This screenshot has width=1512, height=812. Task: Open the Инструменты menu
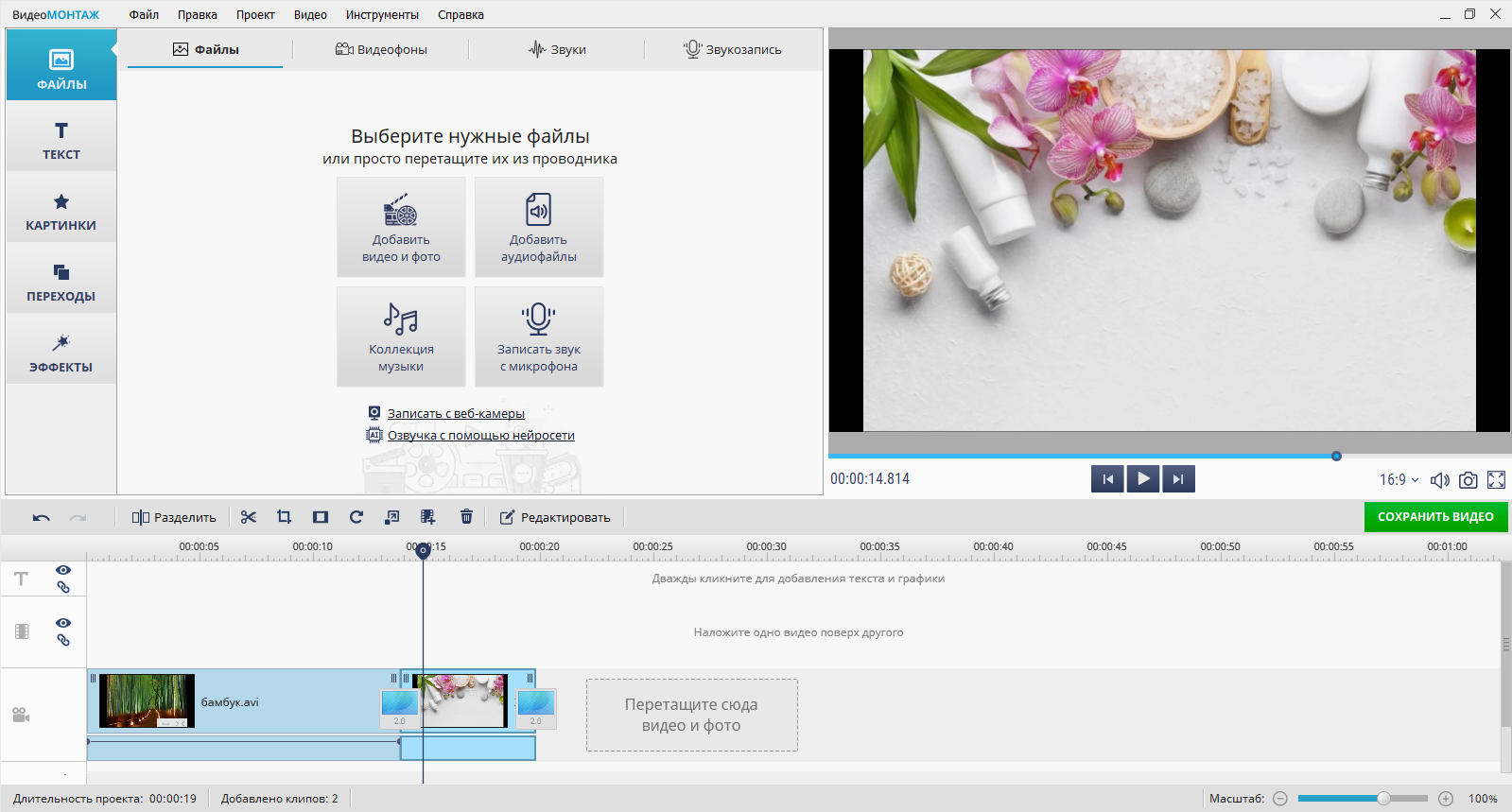coord(382,14)
